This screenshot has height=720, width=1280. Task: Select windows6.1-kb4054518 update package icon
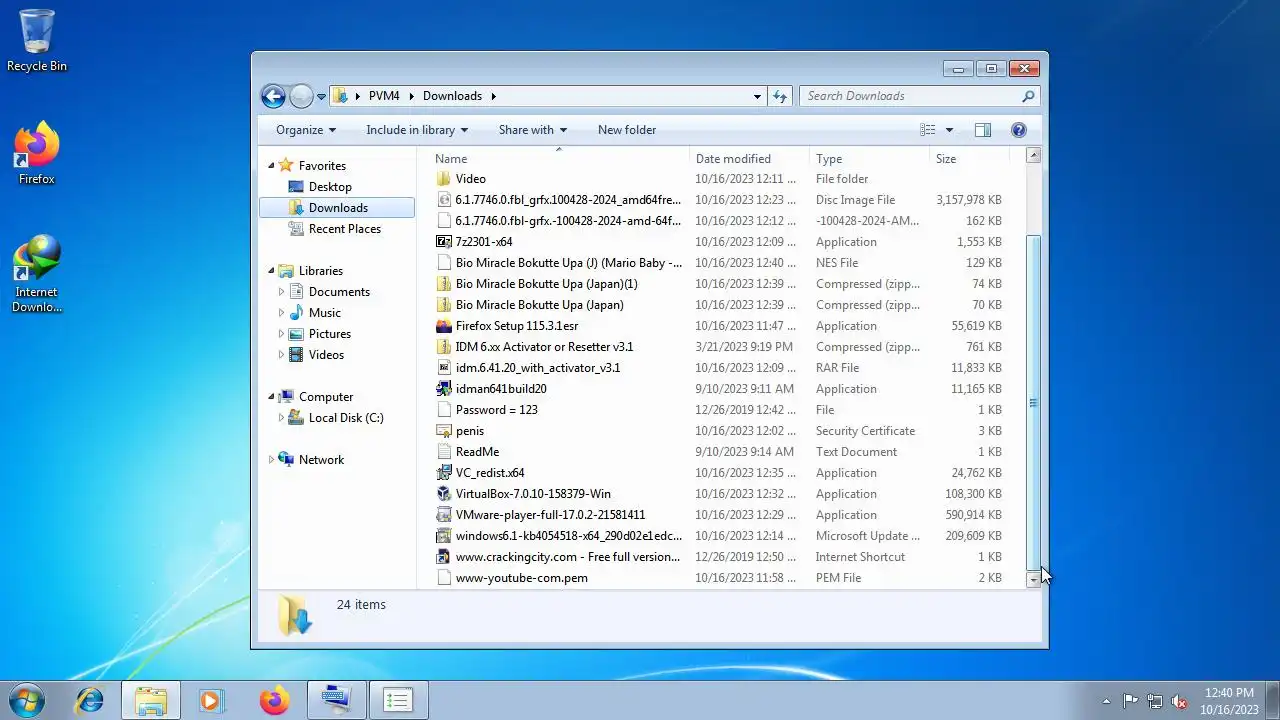coord(445,536)
